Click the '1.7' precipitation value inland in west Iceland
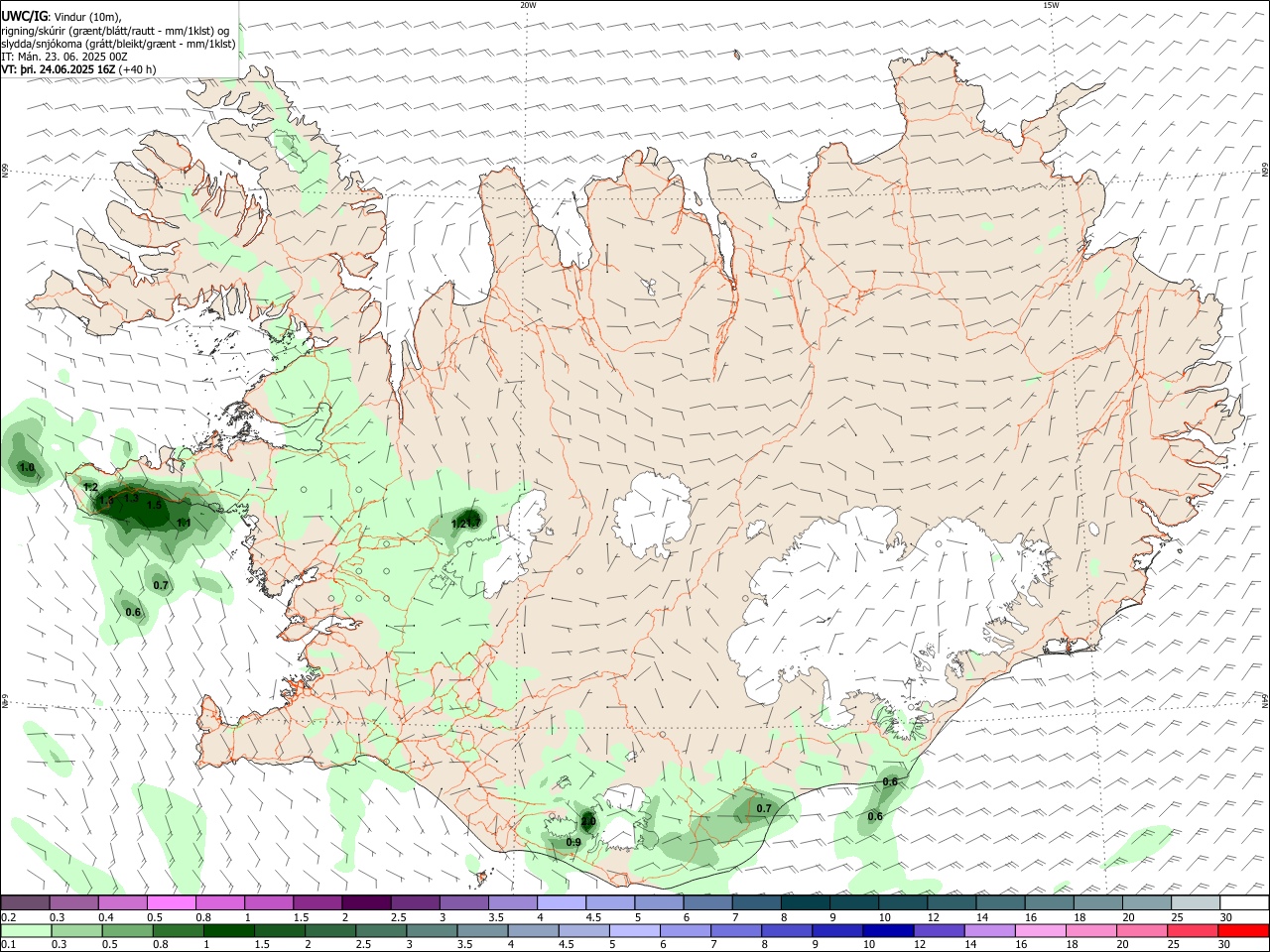 pos(473,524)
